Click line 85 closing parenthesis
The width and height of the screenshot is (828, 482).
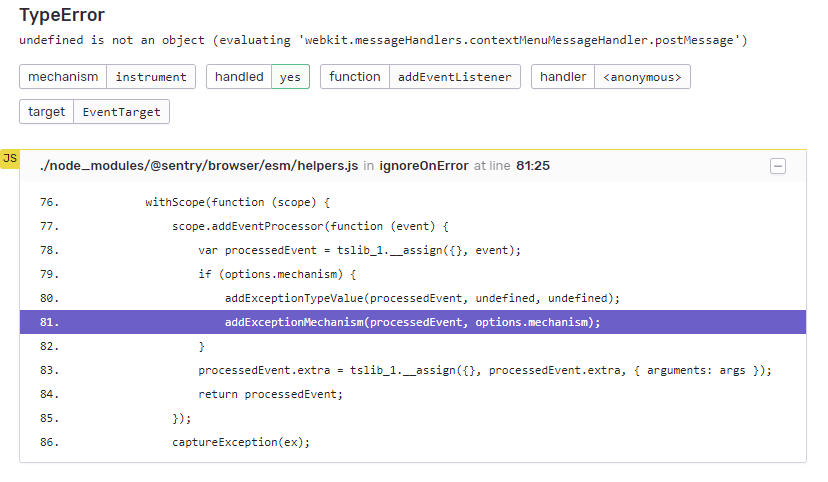coord(413,418)
